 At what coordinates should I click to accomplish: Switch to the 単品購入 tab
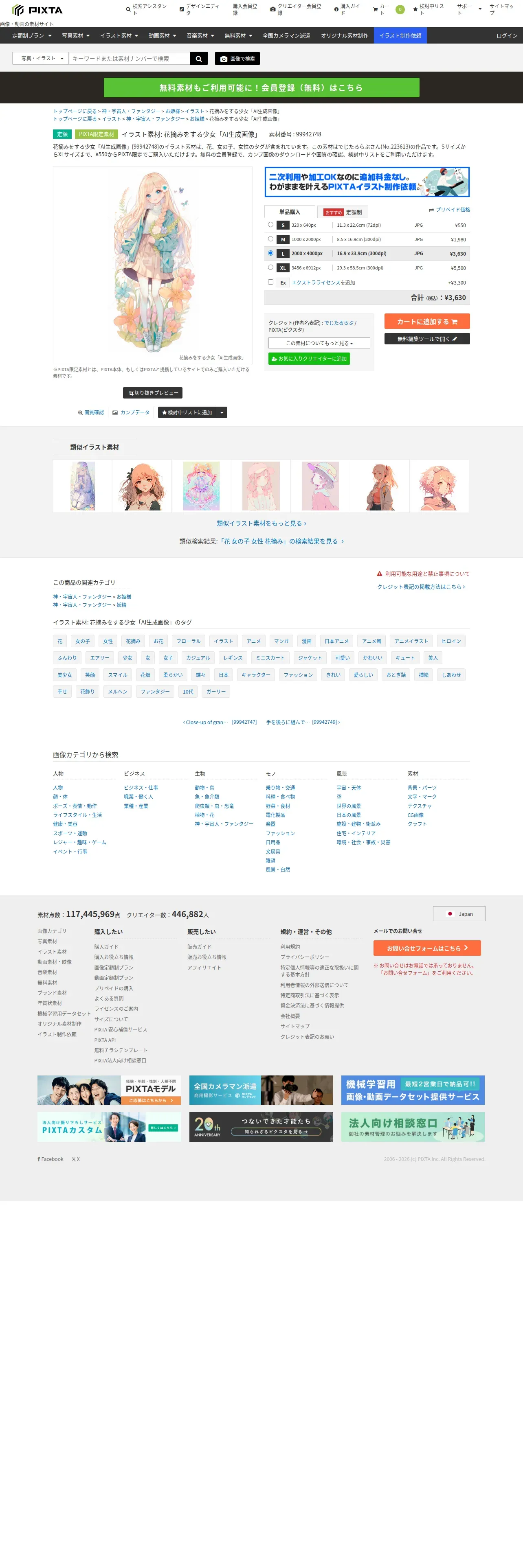point(290,212)
